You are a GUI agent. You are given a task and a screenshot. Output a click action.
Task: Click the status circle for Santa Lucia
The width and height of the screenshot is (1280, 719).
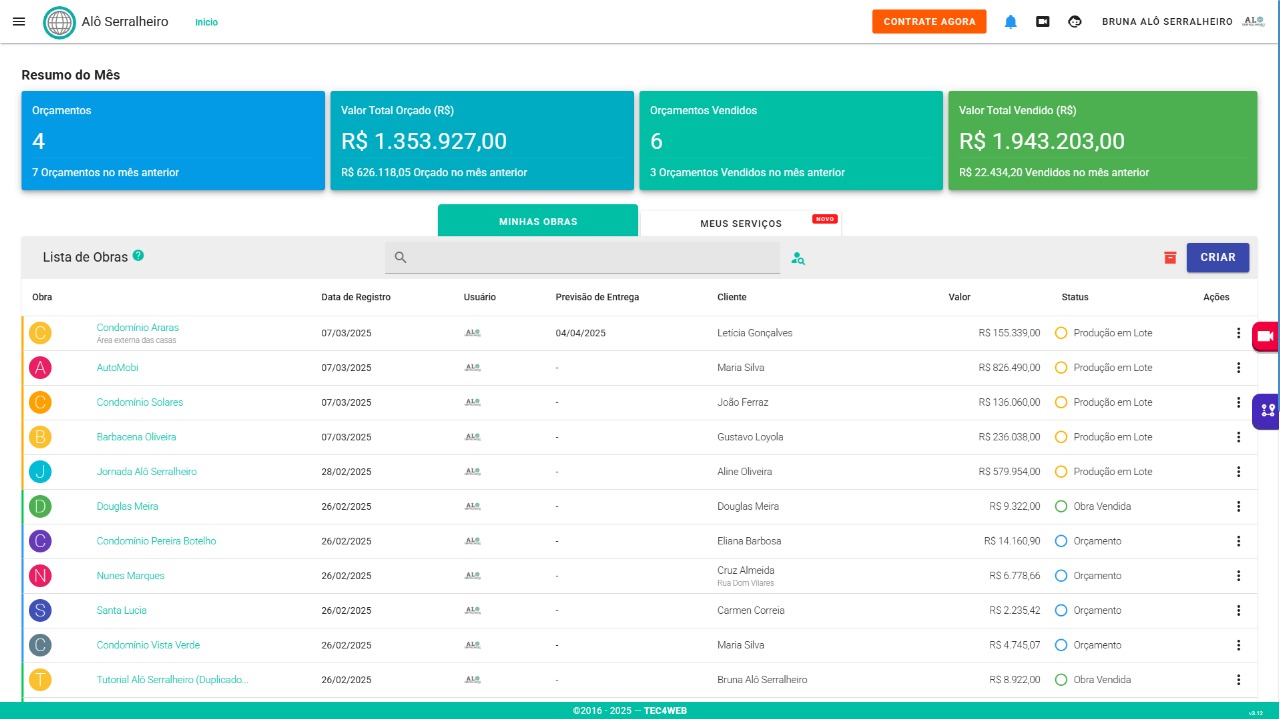[1061, 610]
